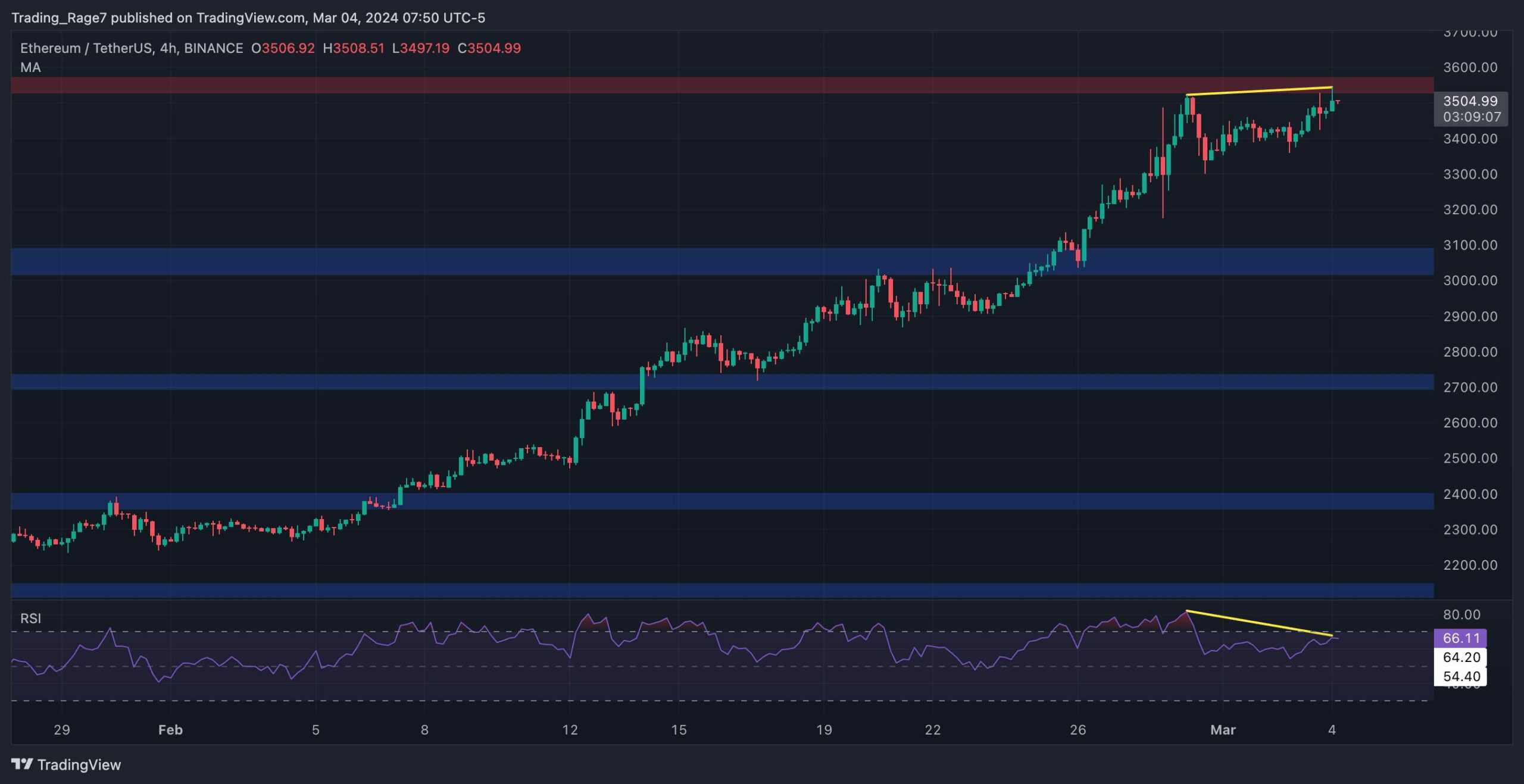
Task: Click the purple RSI value tag 66.11
Action: click(x=1460, y=638)
